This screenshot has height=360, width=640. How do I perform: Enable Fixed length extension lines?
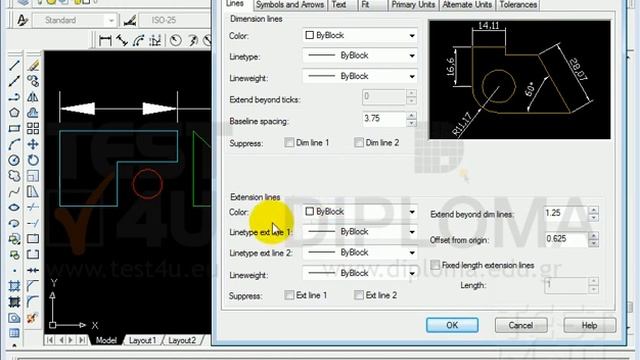tap(435, 265)
